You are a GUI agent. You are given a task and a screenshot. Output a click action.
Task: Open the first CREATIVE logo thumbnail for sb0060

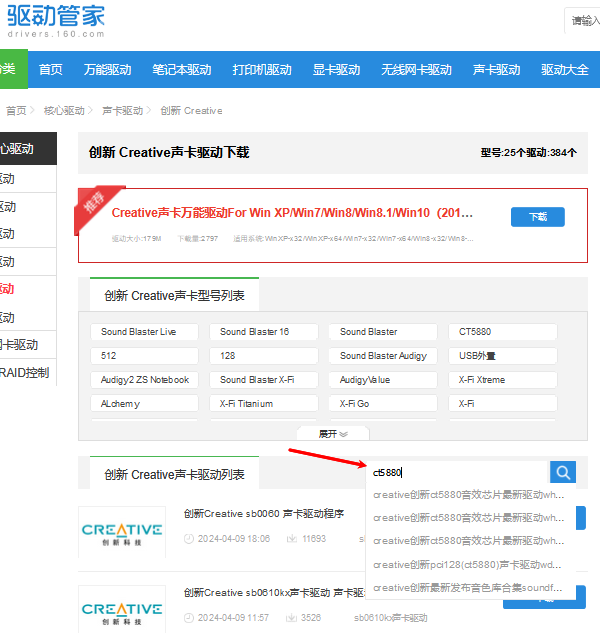(122, 533)
